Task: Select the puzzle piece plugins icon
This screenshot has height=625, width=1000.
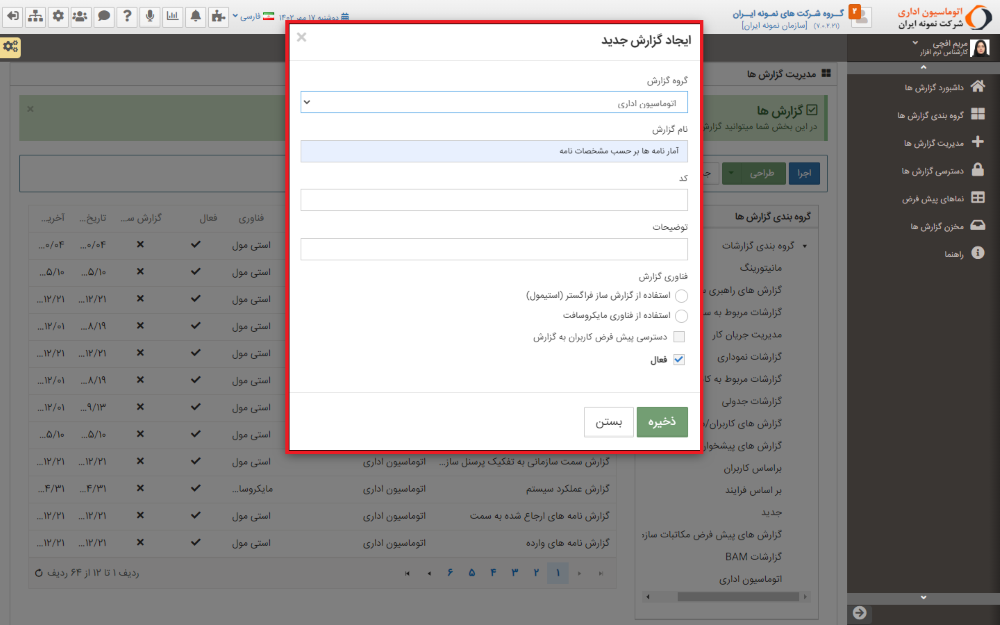Action: [x=218, y=16]
